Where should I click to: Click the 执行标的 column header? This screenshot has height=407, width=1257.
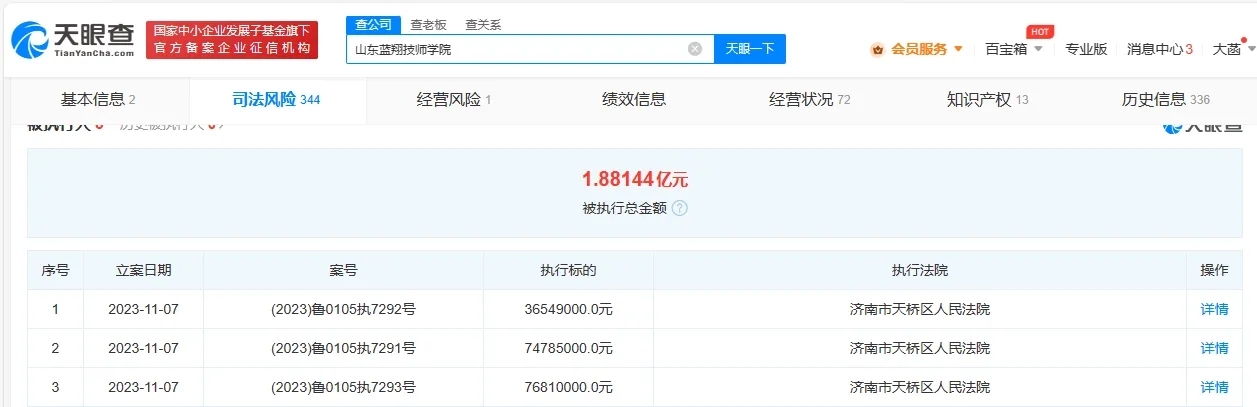(568, 270)
